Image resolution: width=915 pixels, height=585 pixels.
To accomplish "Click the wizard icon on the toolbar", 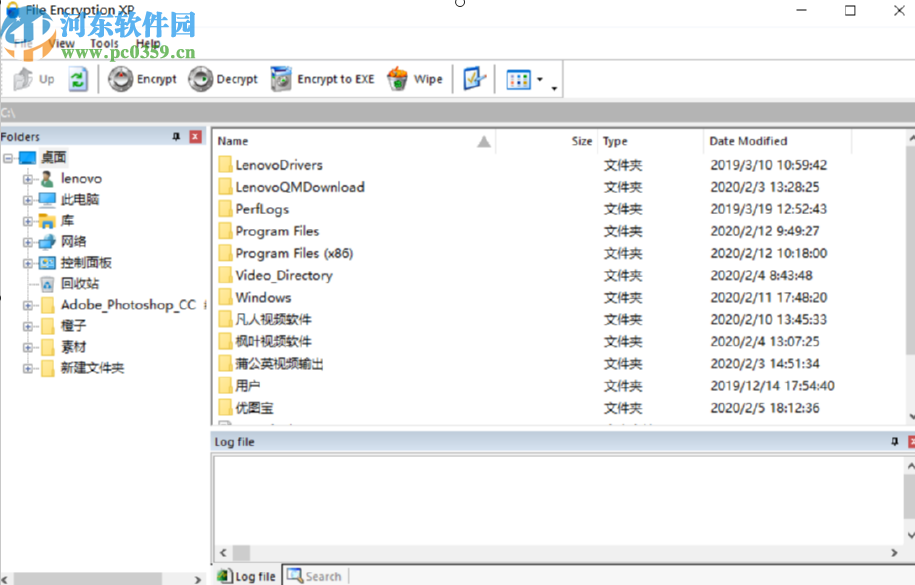I will (x=473, y=79).
